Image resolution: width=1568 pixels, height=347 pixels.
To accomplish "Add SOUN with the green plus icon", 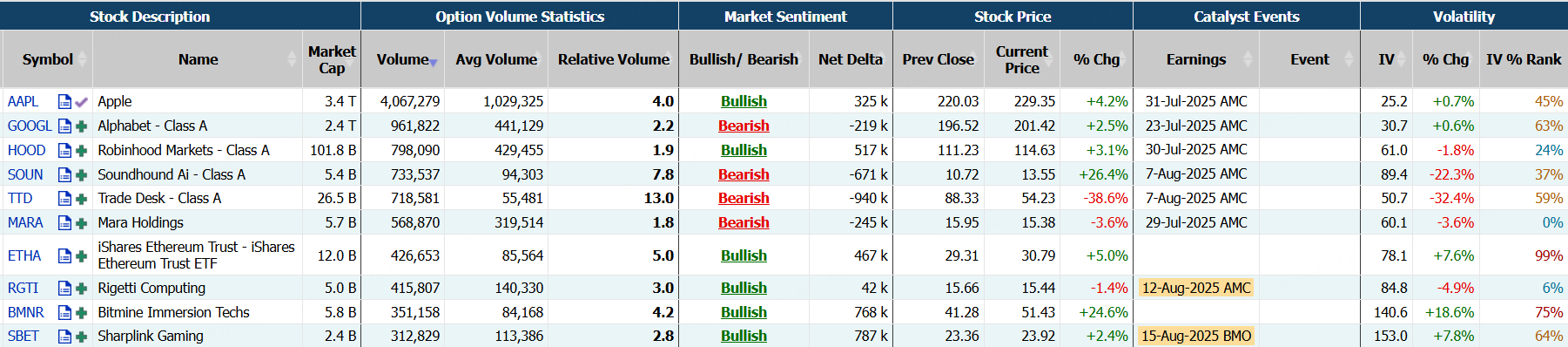I will [x=82, y=174].
